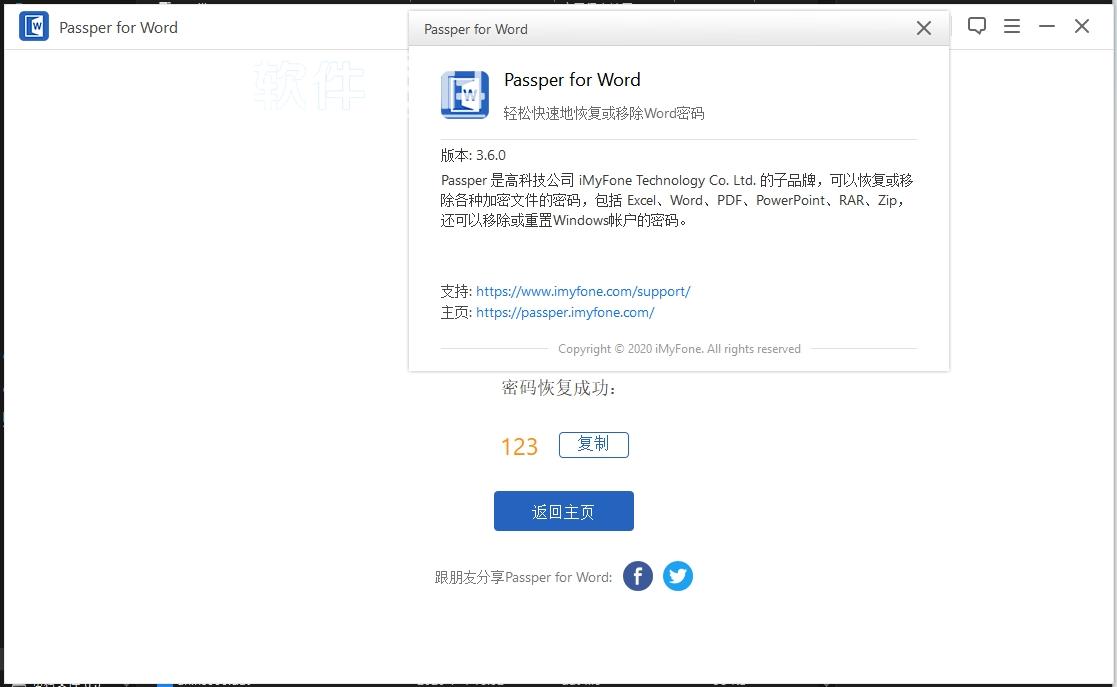This screenshot has height=687, width=1117.
Task: Click the feedback speech bubble icon
Action: [977, 27]
